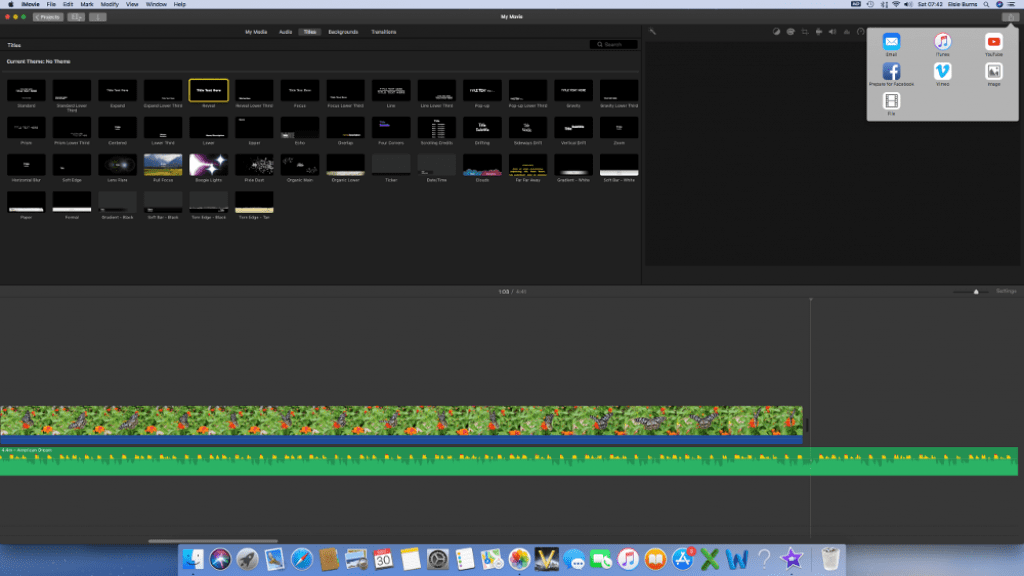Screen dimensions: 1024x576
Task: Select the Titles tab
Action: (310, 31)
